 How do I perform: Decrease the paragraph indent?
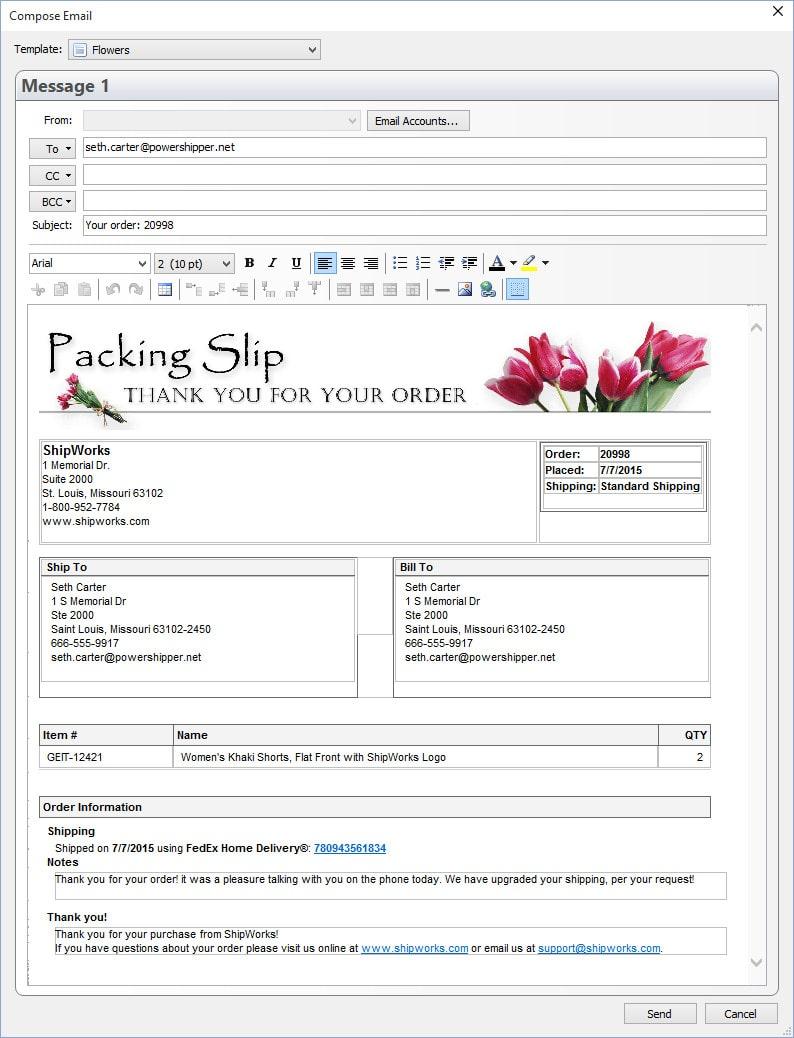pyautogui.click(x=446, y=263)
